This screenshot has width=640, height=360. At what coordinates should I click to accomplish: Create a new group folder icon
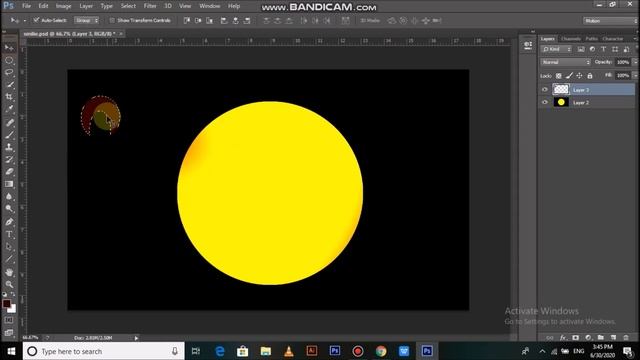point(600,338)
